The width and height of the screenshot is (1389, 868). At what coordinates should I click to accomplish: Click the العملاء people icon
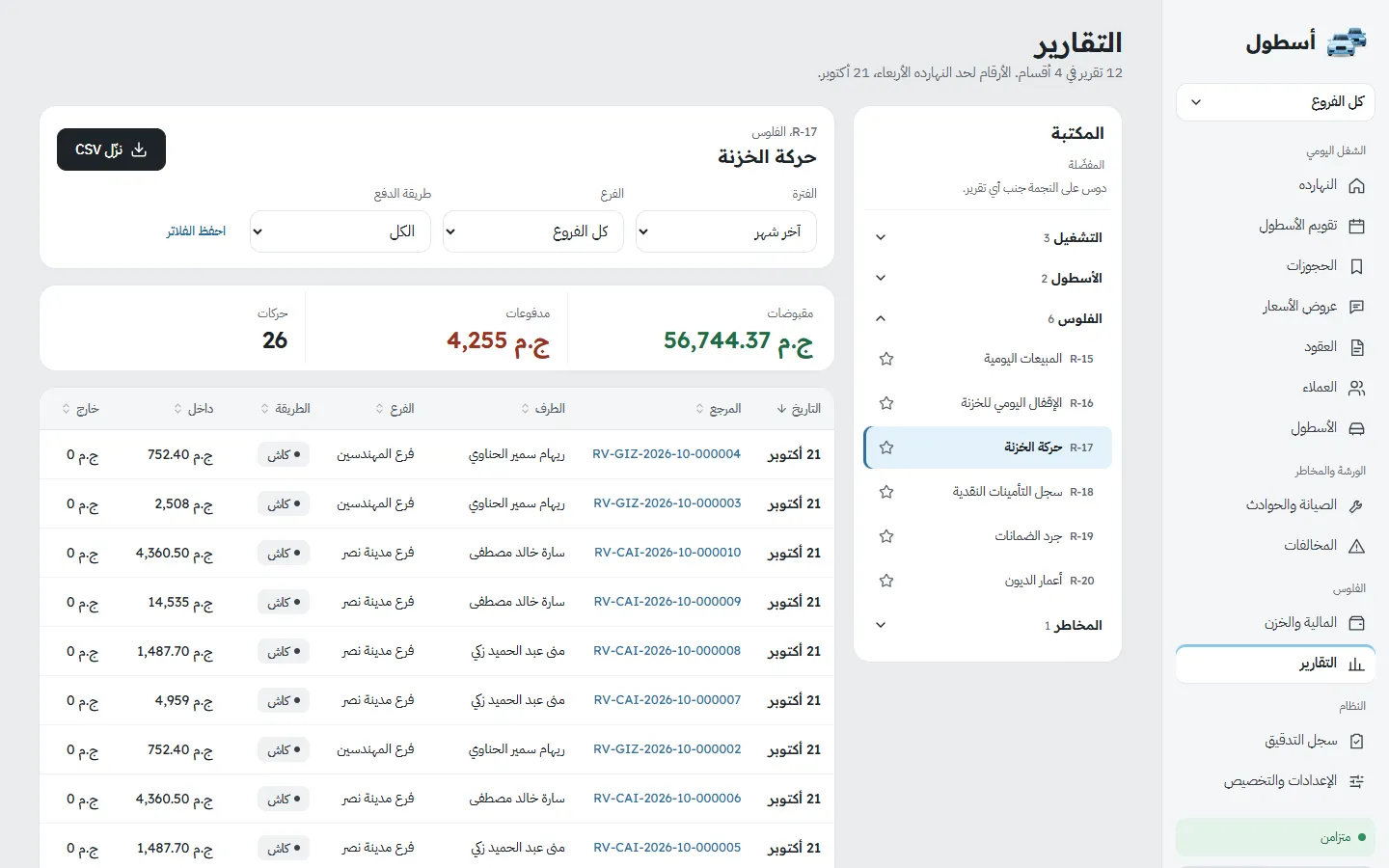tap(1356, 388)
